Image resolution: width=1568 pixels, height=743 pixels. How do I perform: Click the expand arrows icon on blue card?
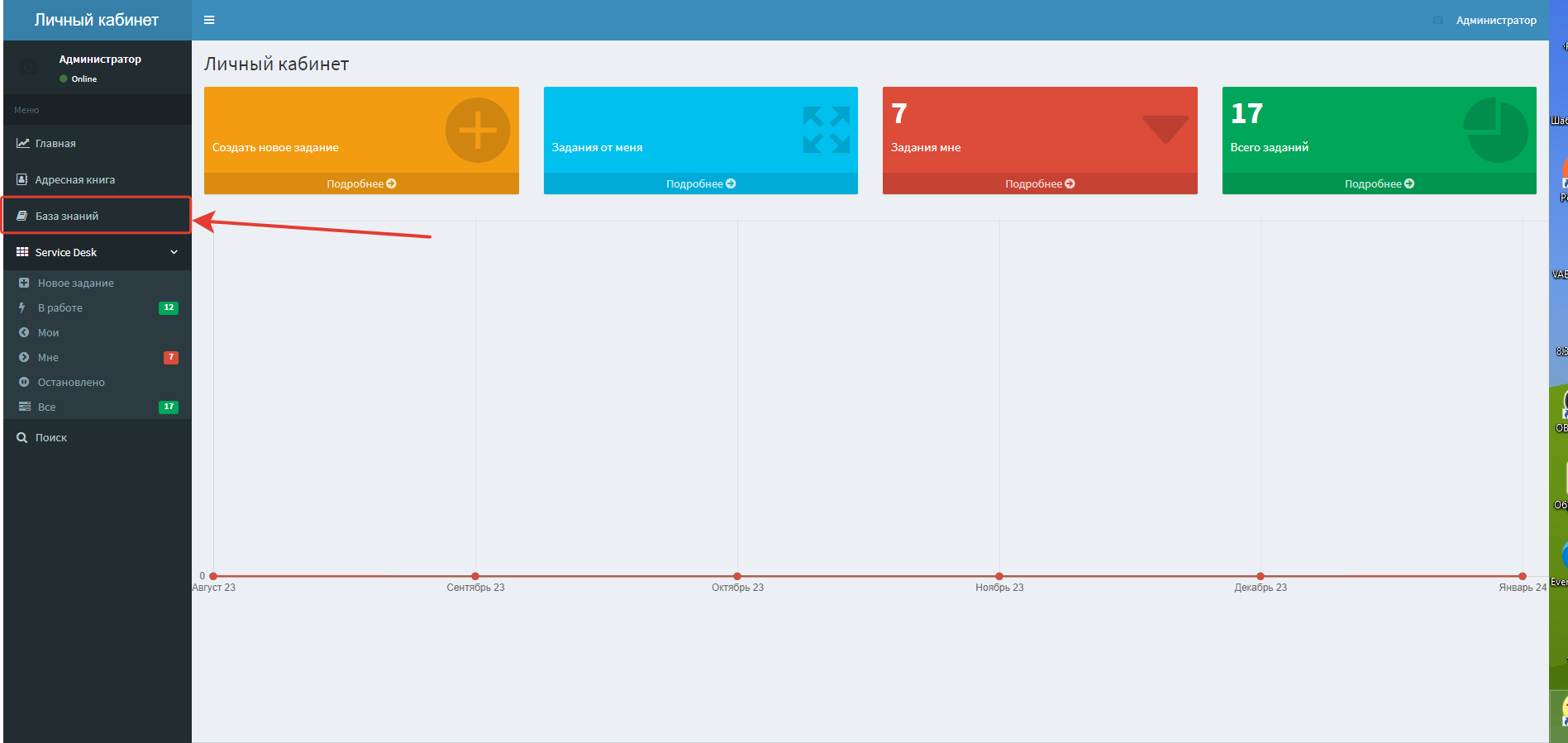[x=826, y=131]
